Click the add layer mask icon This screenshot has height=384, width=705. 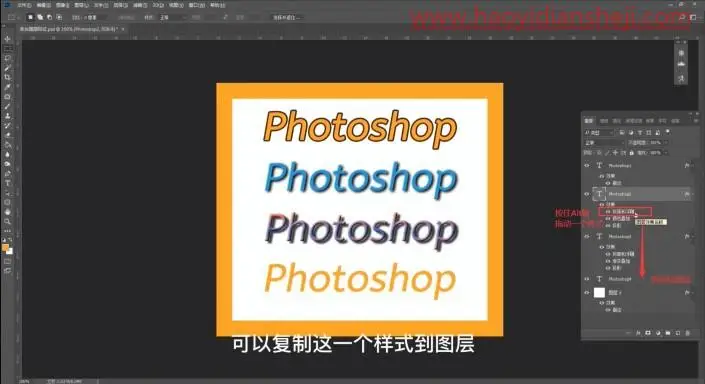(648, 333)
